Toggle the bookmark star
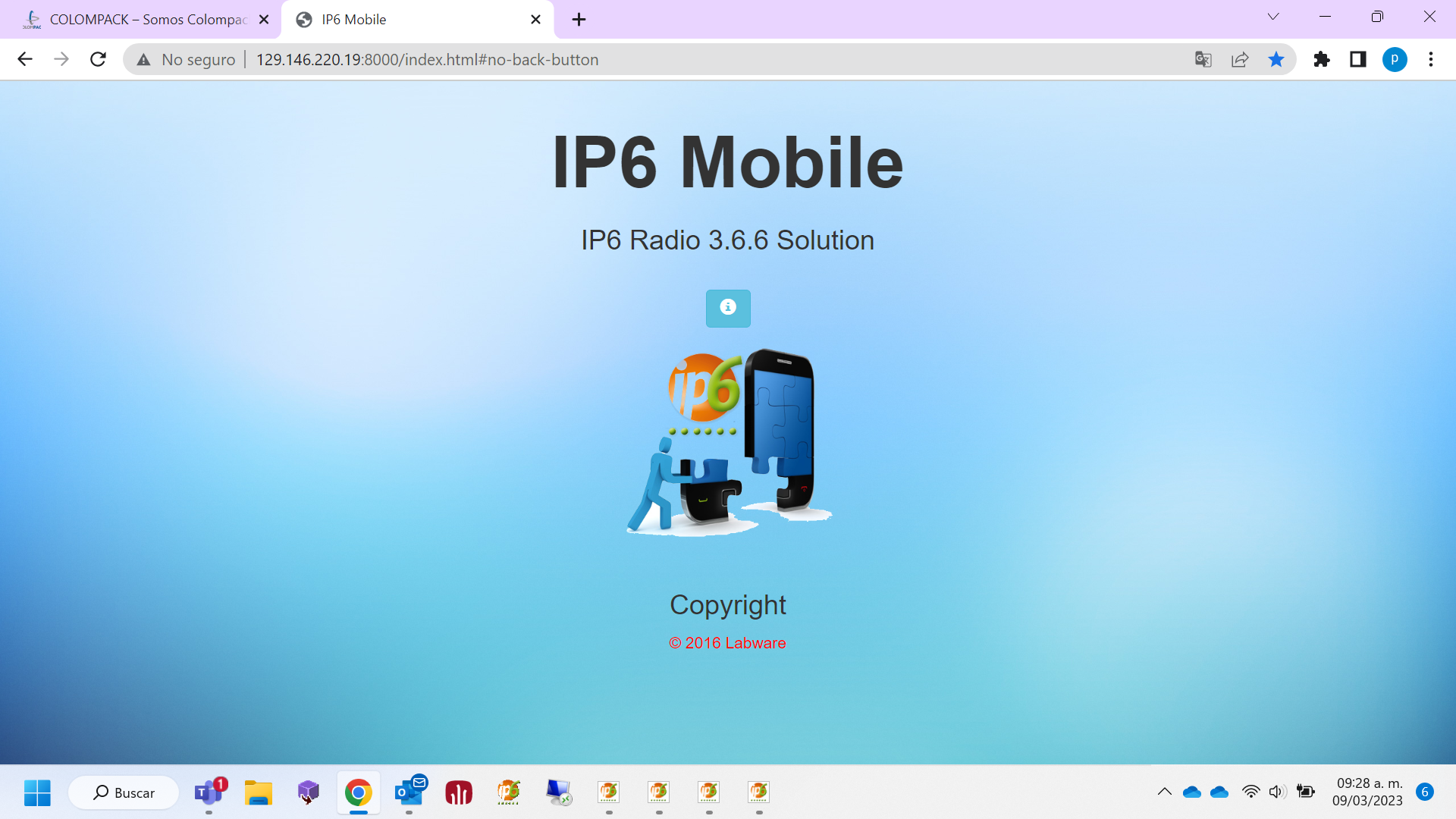The width and height of the screenshot is (1456, 819). pos(1276,59)
